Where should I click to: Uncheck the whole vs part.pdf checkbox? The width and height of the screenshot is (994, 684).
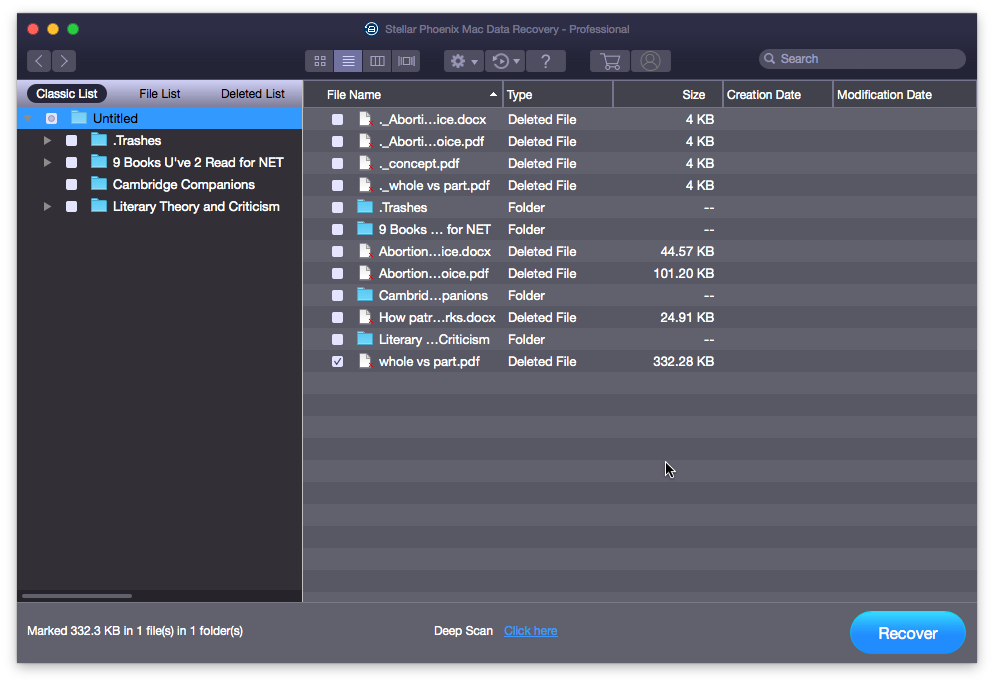click(x=337, y=361)
